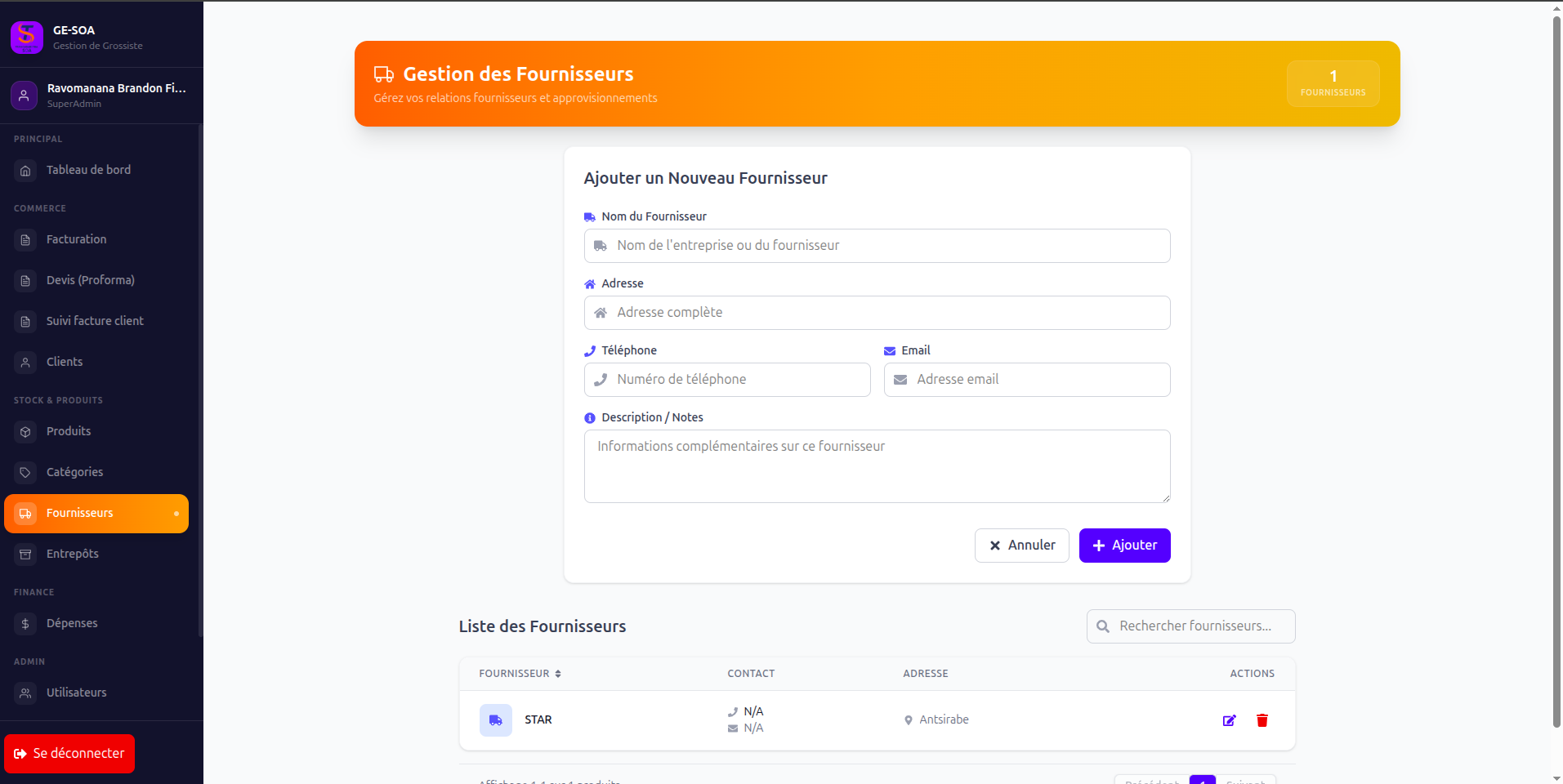Screen dimensions: 1563x784
Task: Click the Catégories tag icon
Action: pos(25,473)
